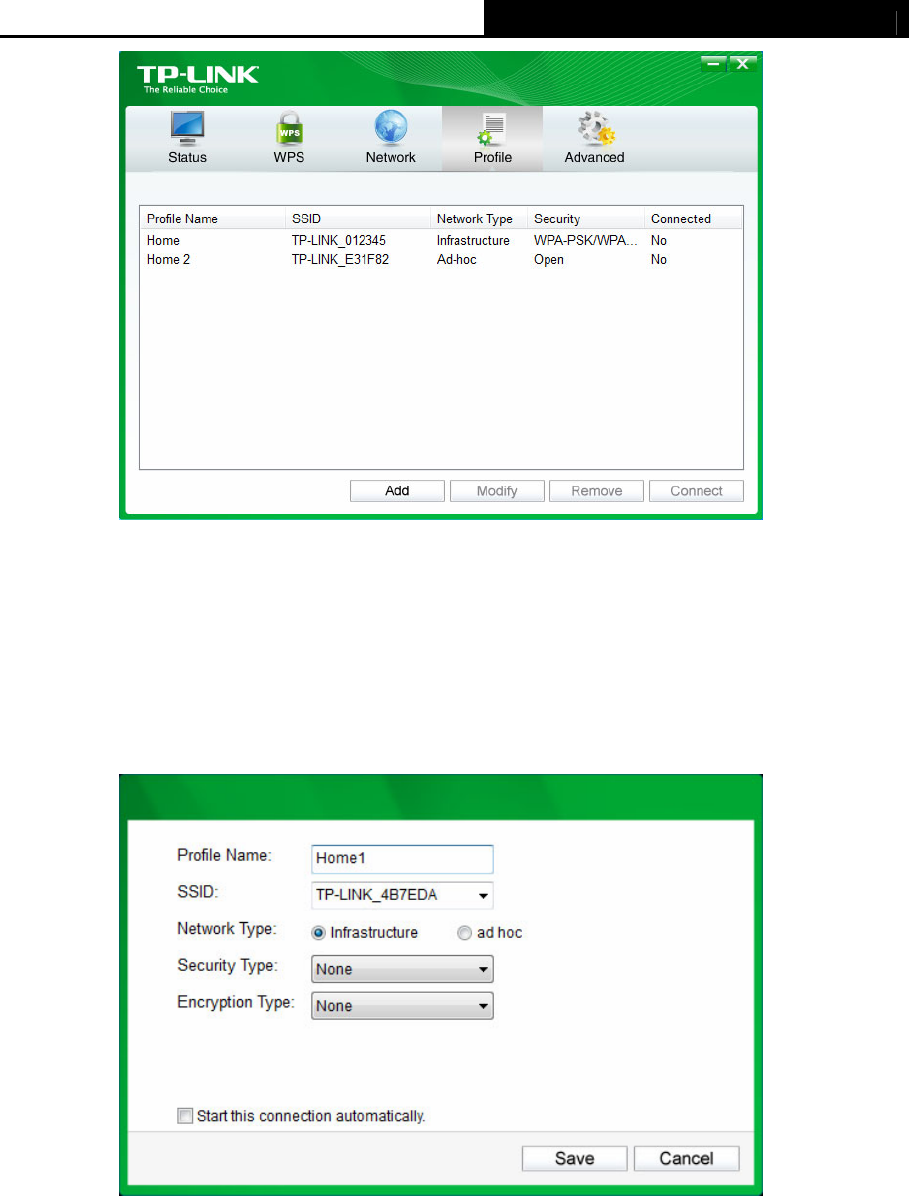Select the ad hoc radio button

(x=464, y=933)
